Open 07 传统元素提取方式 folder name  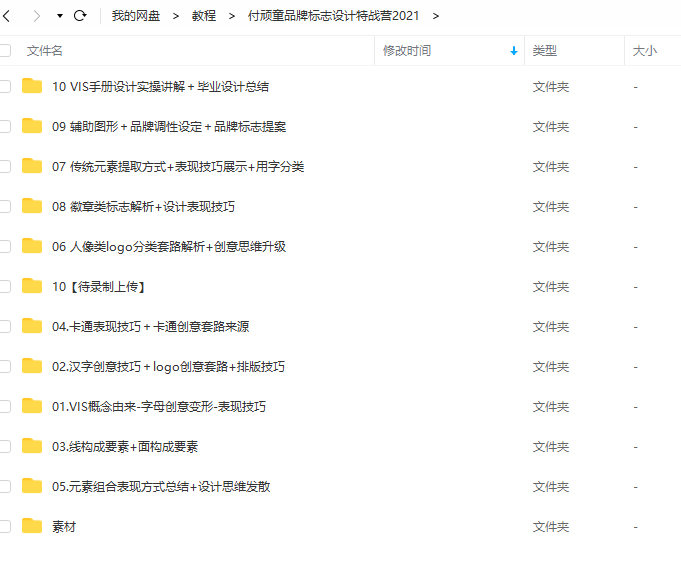178,166
